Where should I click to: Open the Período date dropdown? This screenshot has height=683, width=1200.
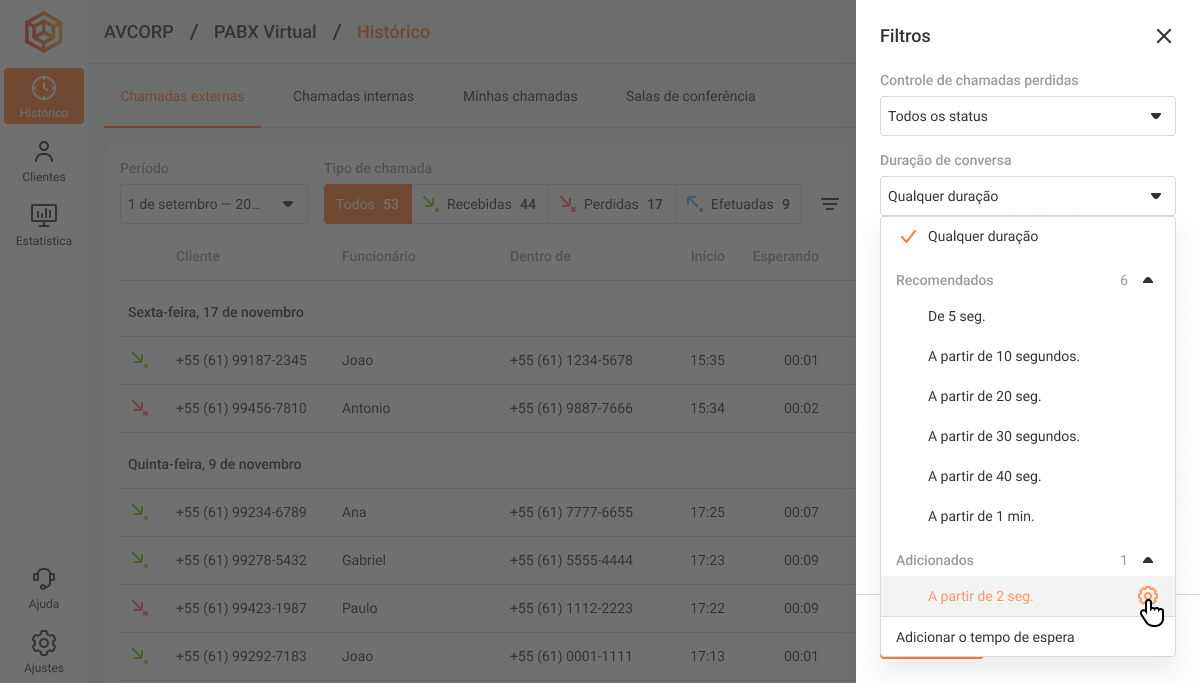pos(213,204)
